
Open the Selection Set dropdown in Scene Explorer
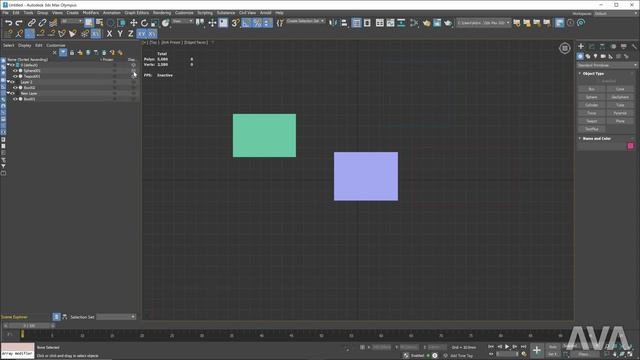click(116, 317)
